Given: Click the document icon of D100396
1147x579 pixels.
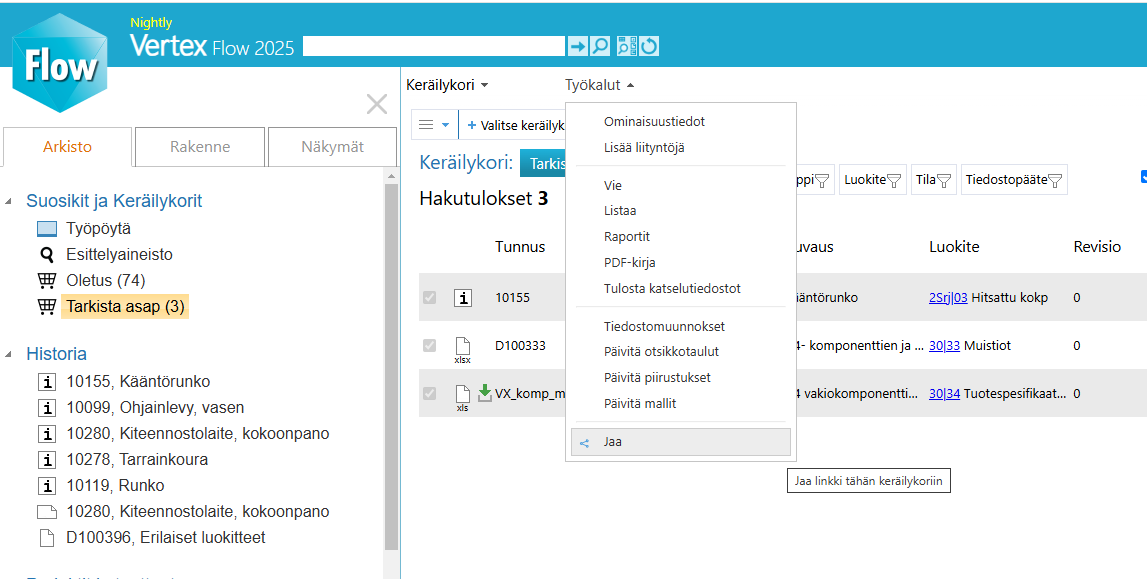Looking at the screenshot, I should 47,538.
